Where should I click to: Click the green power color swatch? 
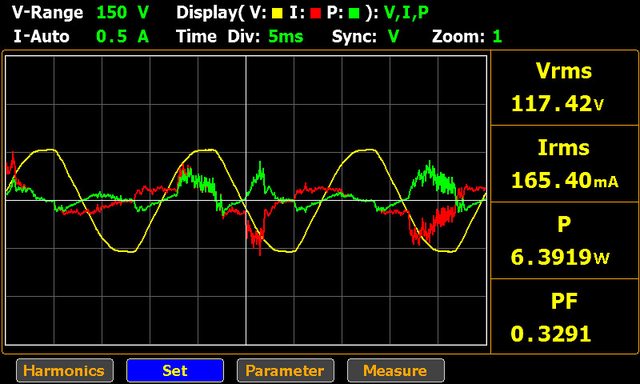point(354,13)
